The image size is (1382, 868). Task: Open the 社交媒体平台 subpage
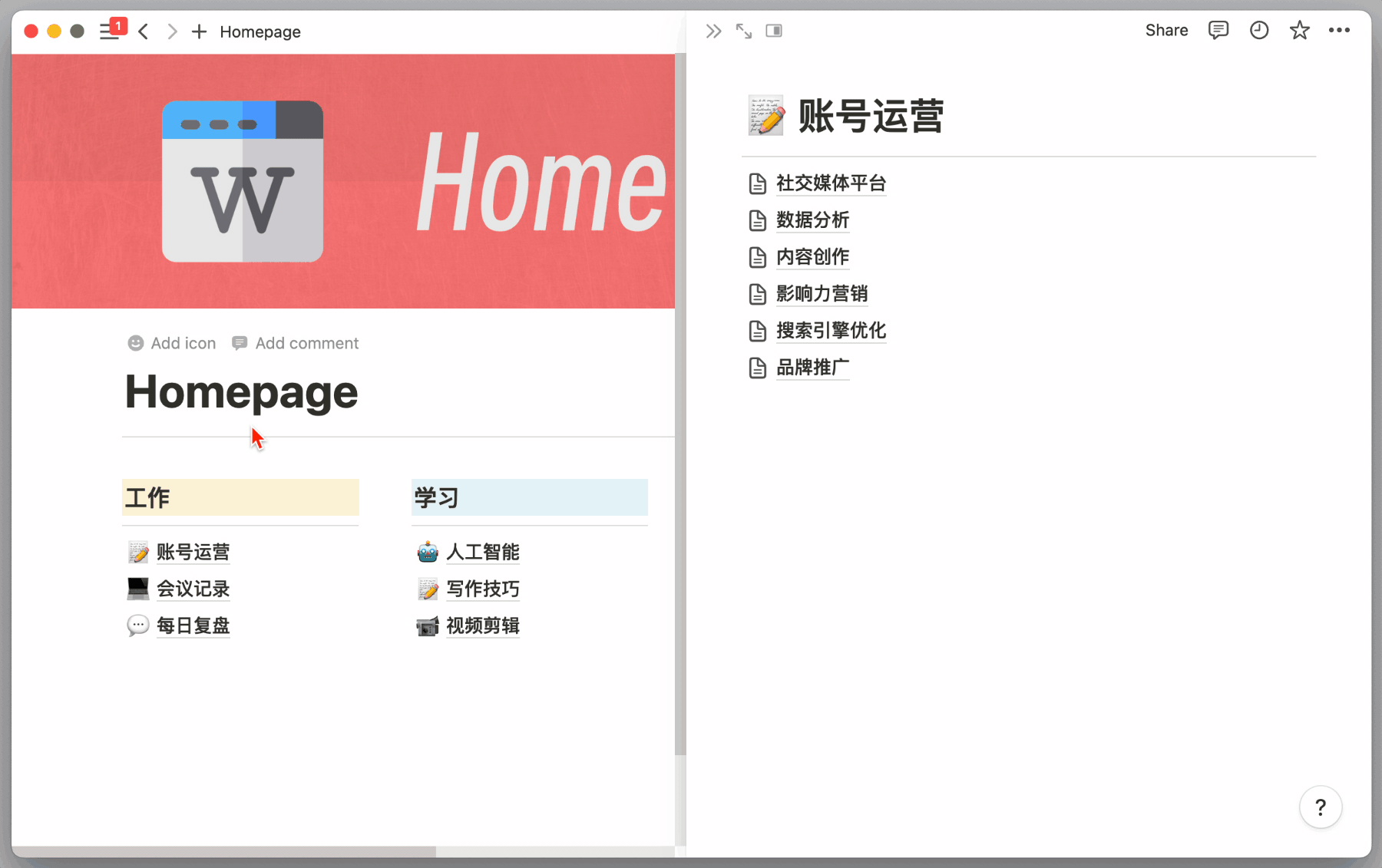(x=832, y=183)
